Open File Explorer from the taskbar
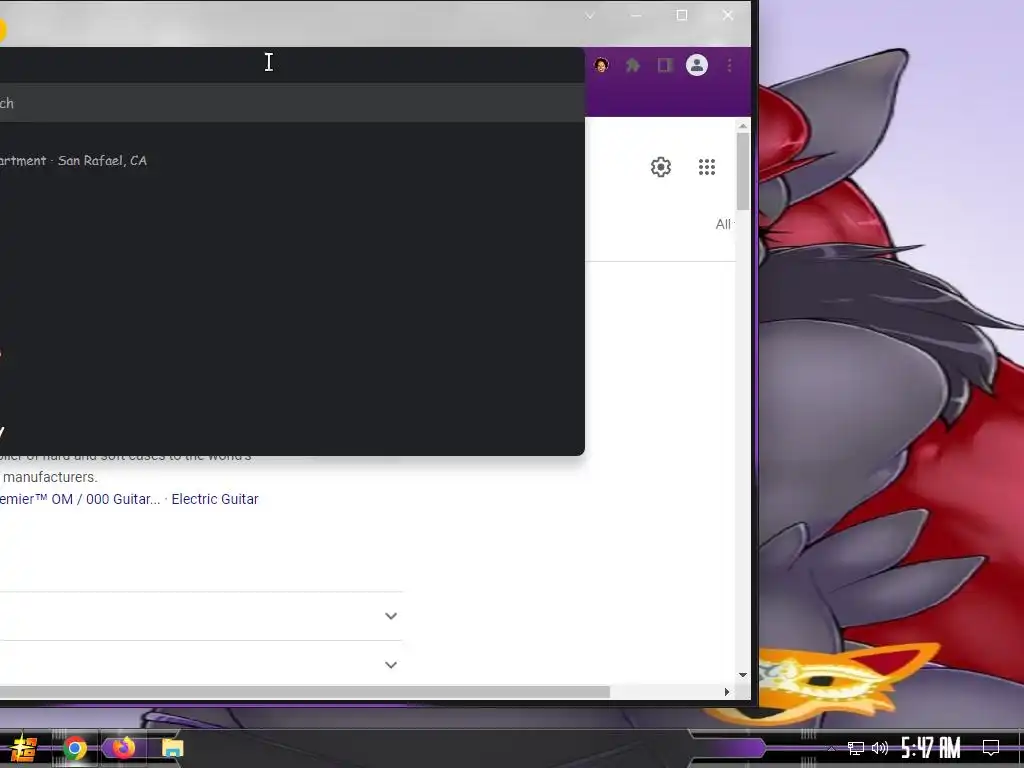The width and height of the screenshot is (1024, 768). click(172, 748)
